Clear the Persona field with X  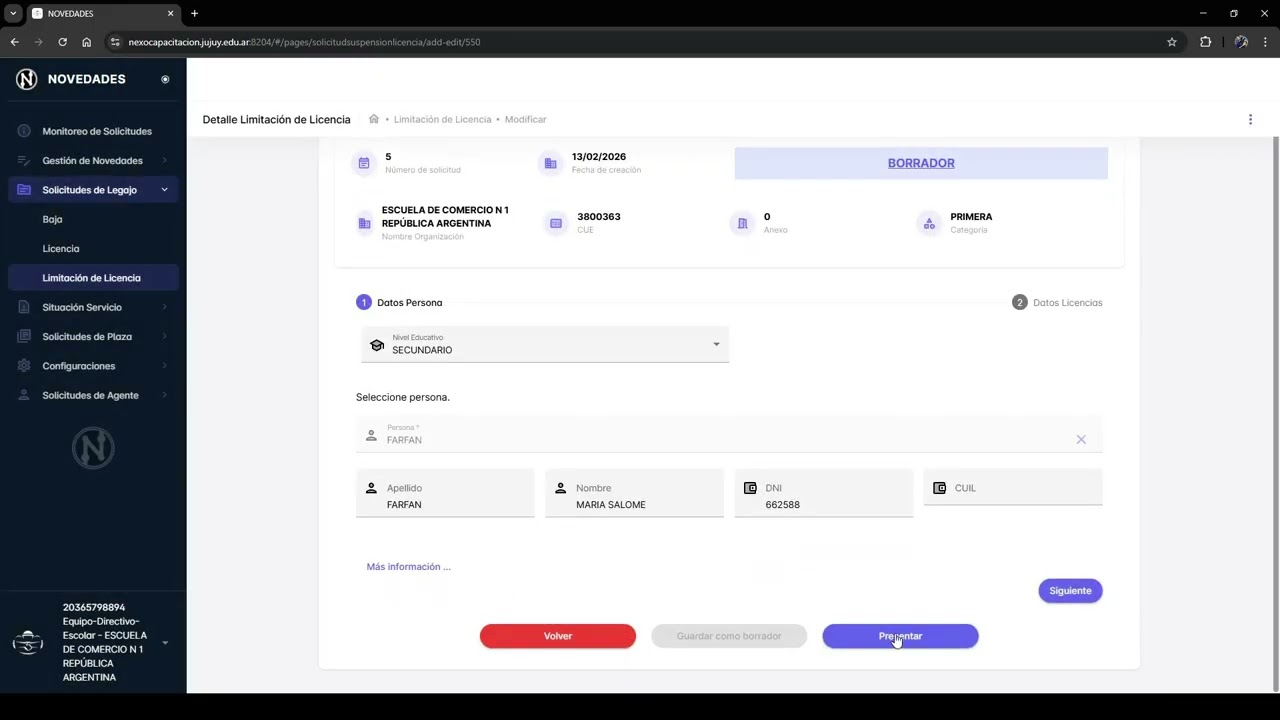click(x=1081, y=439)
